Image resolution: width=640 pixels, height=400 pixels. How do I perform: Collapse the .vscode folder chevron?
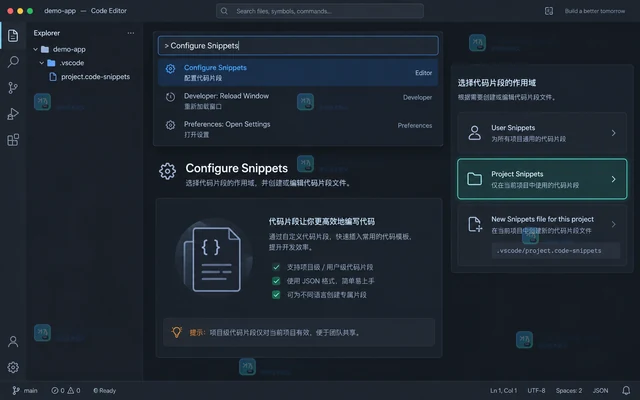coord(42,63)
